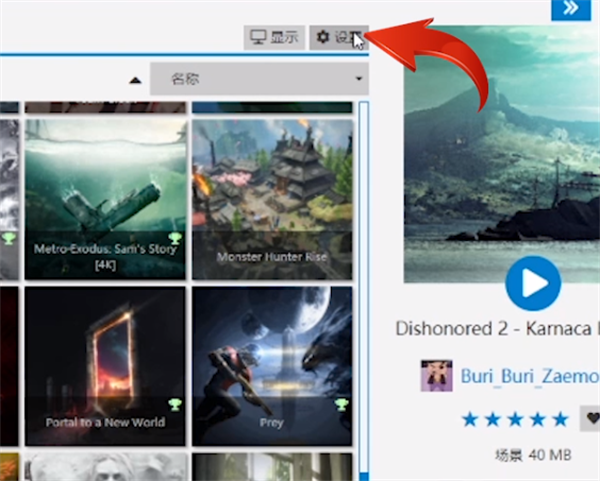Click Buri_Buri_Zaemon's avatar image
The image size is (600, 481).
(x=437, y=377)
